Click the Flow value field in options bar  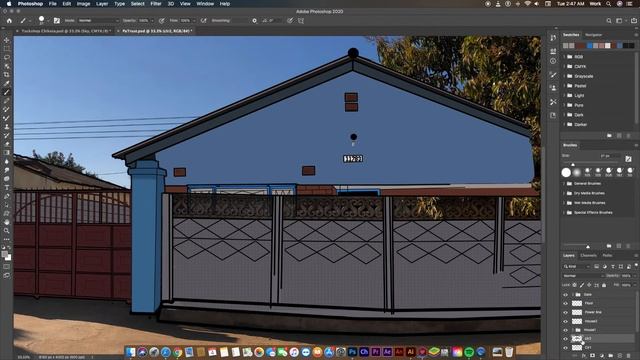pyautogui.click(x=186, y=20)
